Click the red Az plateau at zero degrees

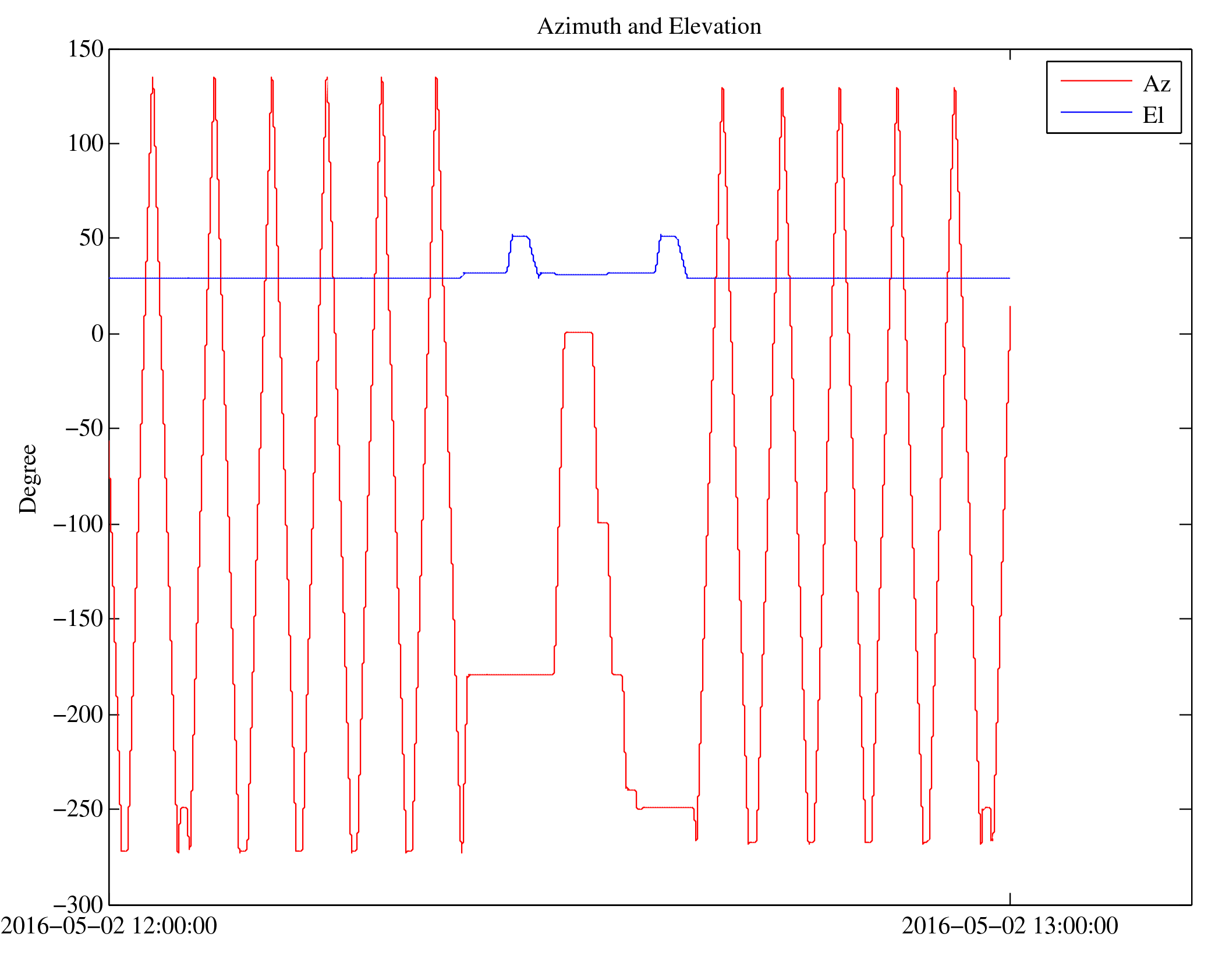click(578, 332)
